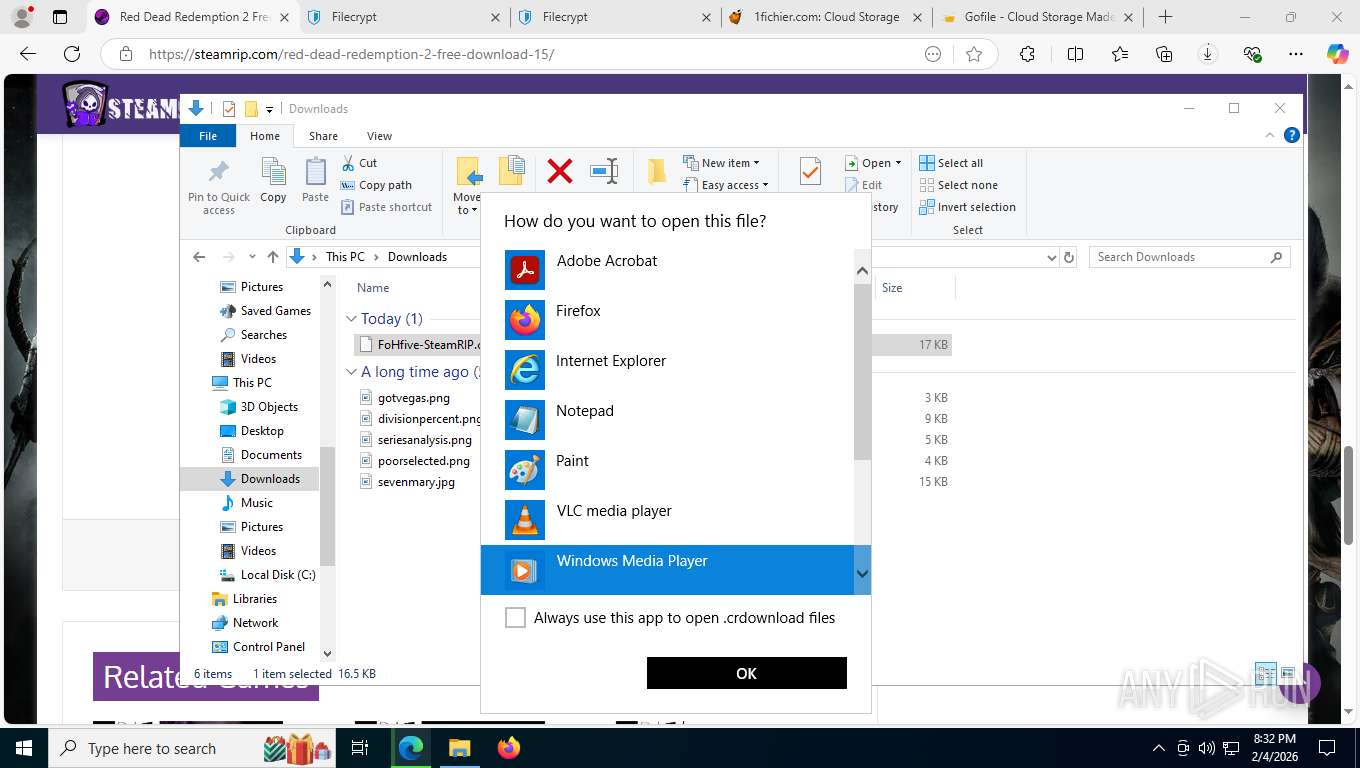
Task: Click Paste shortcut in the ribbon
Action: tap(386, 207)
